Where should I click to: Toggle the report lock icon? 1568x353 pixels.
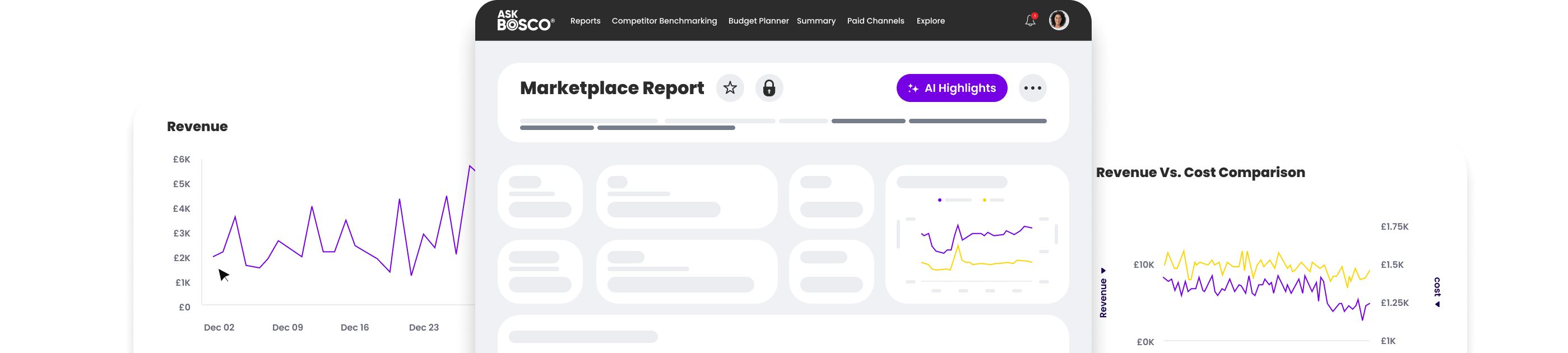769,89
